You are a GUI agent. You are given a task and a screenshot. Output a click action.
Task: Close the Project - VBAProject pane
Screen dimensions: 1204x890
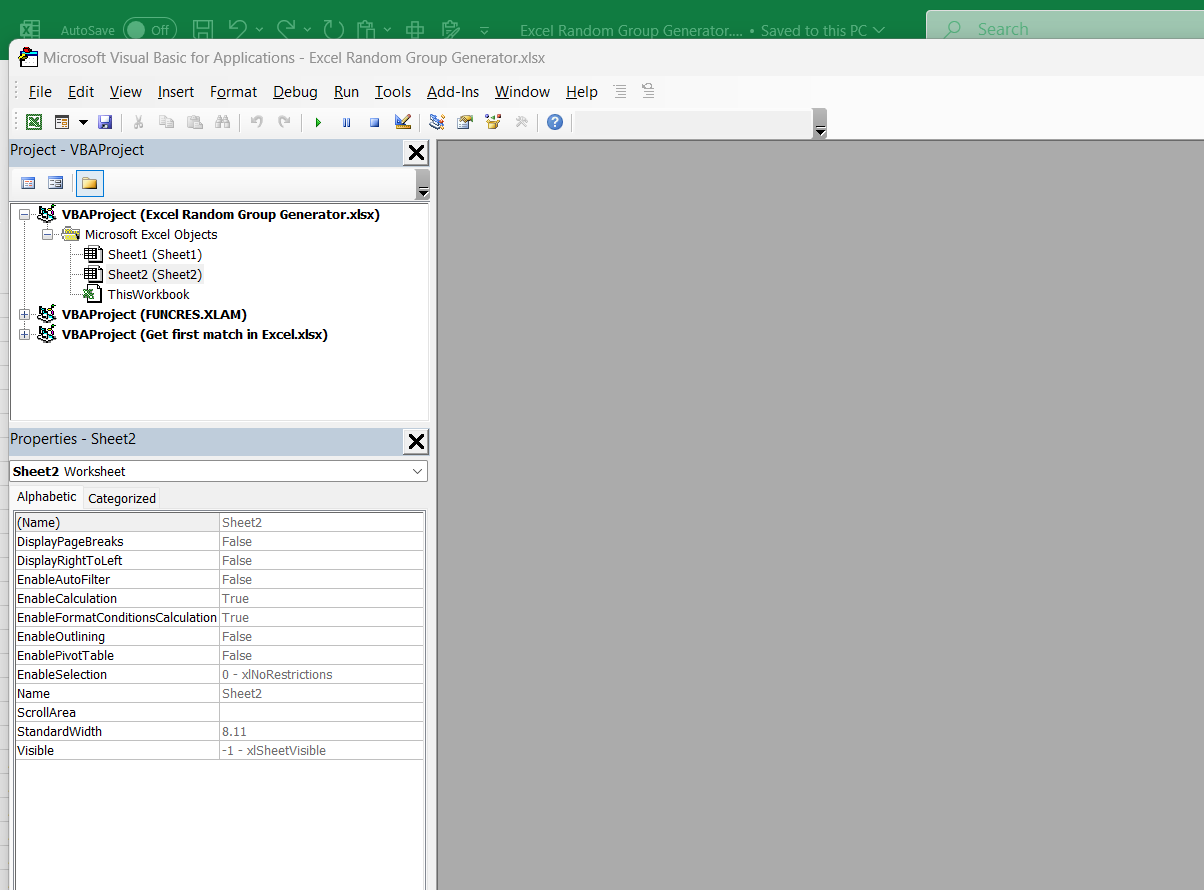(416, 153)
